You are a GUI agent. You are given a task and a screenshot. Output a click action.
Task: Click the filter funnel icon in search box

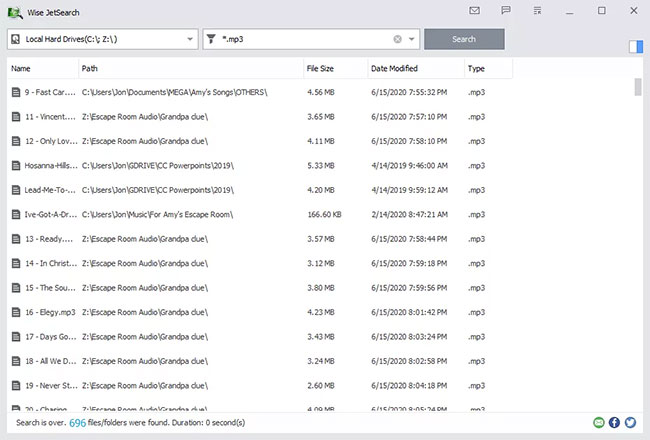211,39
